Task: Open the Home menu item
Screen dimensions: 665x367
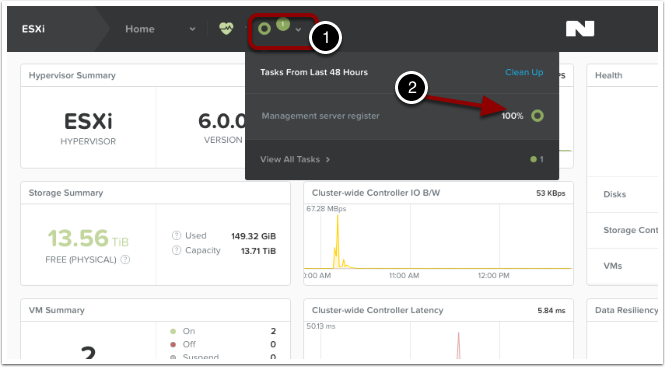Action: [x=140, y=29]
